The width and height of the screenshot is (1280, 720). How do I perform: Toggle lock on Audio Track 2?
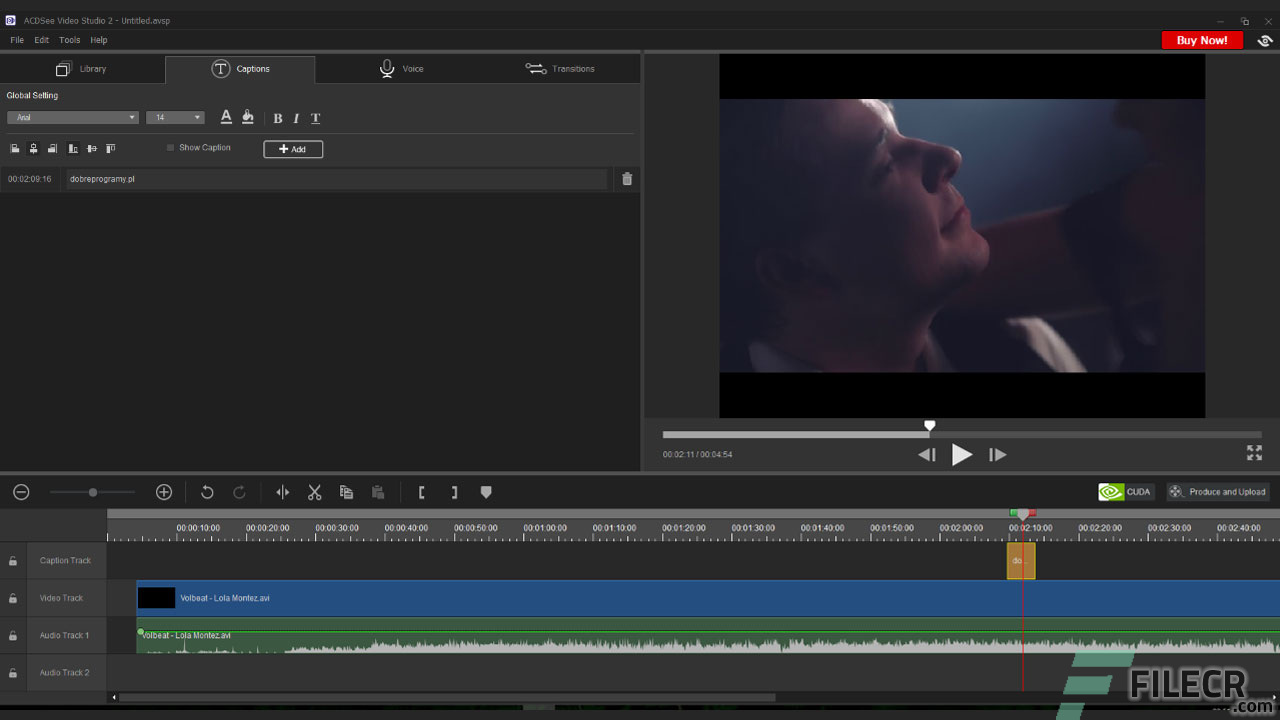tap(13, 673)
